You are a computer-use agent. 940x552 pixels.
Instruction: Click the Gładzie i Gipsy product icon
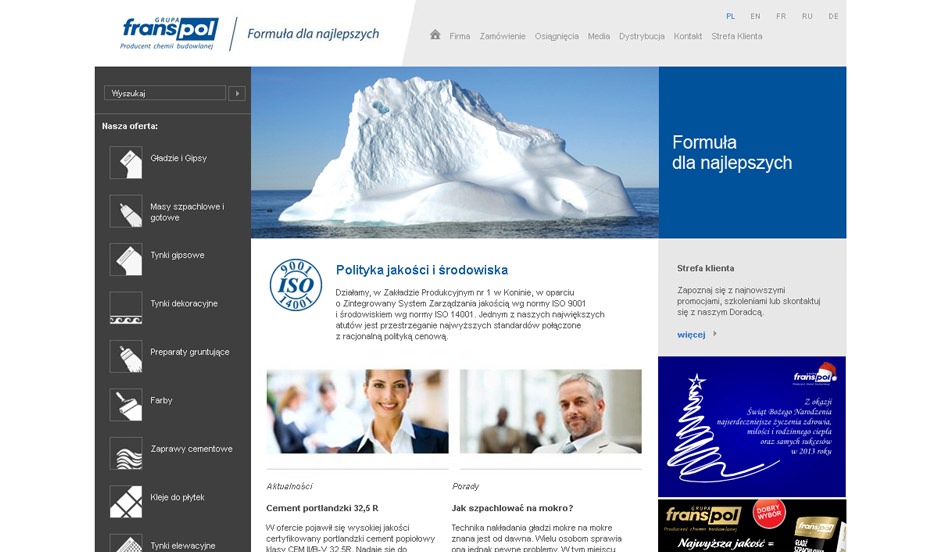126,162
